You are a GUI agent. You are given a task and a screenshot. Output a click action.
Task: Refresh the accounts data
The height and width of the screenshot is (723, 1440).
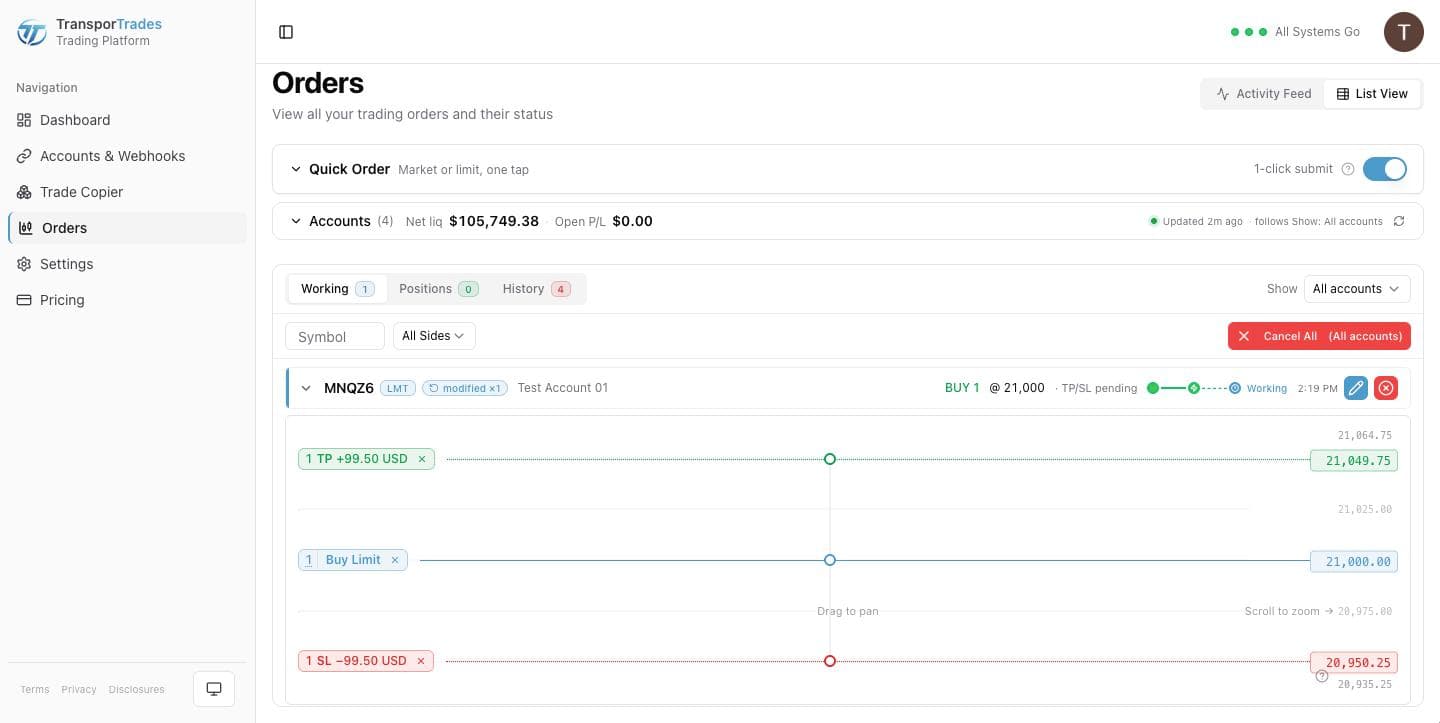(1399, 221)
